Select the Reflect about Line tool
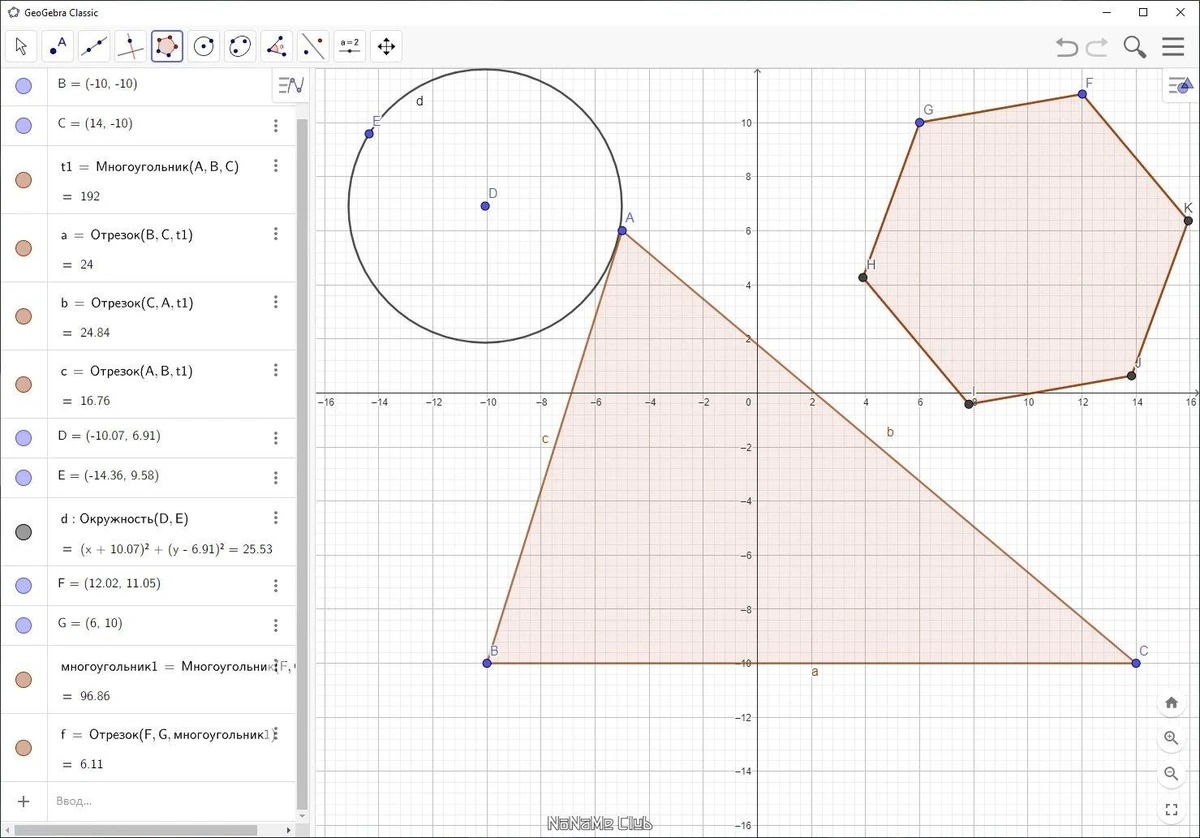Image resolution: width=1200 pixels, height=838 pixels. point(313,46)
